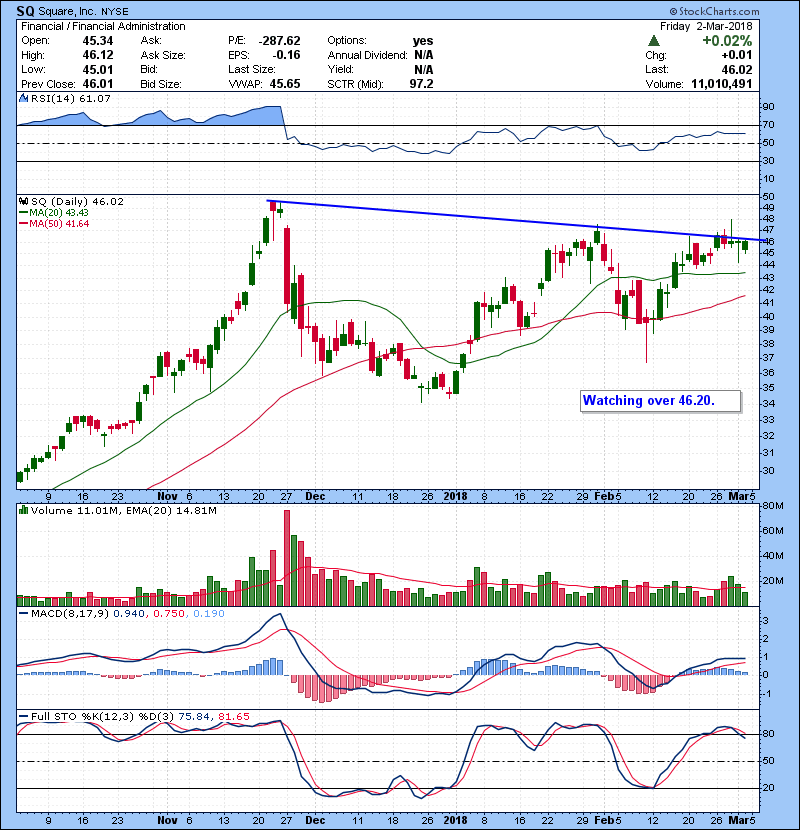
Task: Click the Annual Dividend label
Action: pos(367,55)
